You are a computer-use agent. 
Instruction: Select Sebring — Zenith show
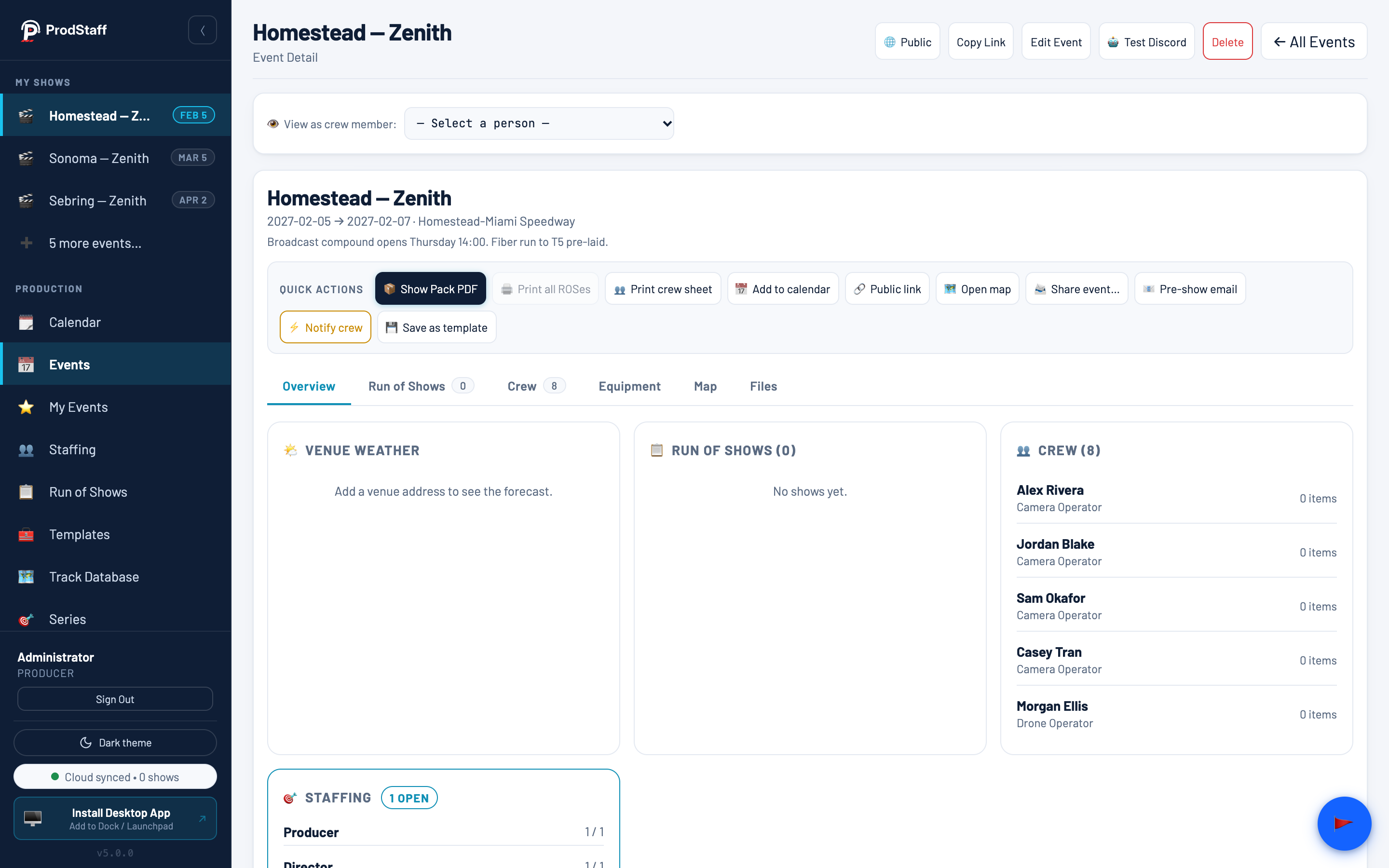[115, 200]
